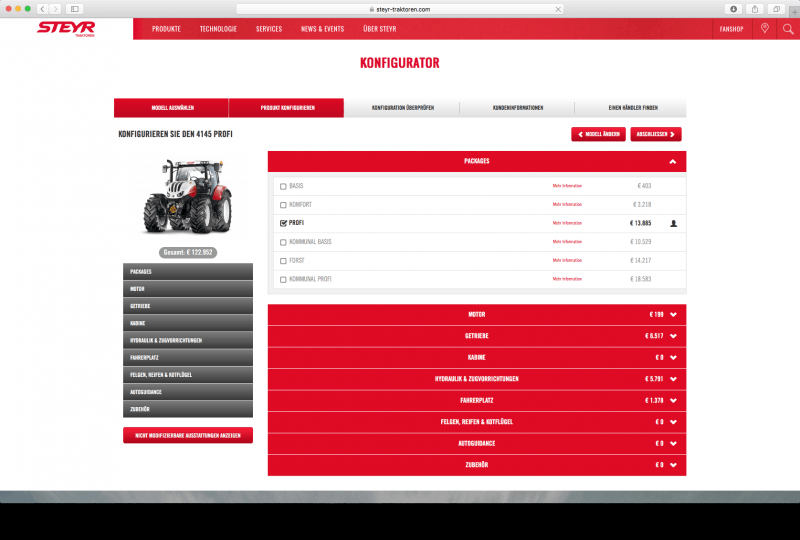This screenshot has height=540, width=800.
Task: Click the Modell ändern button
Action: [598, 134]
